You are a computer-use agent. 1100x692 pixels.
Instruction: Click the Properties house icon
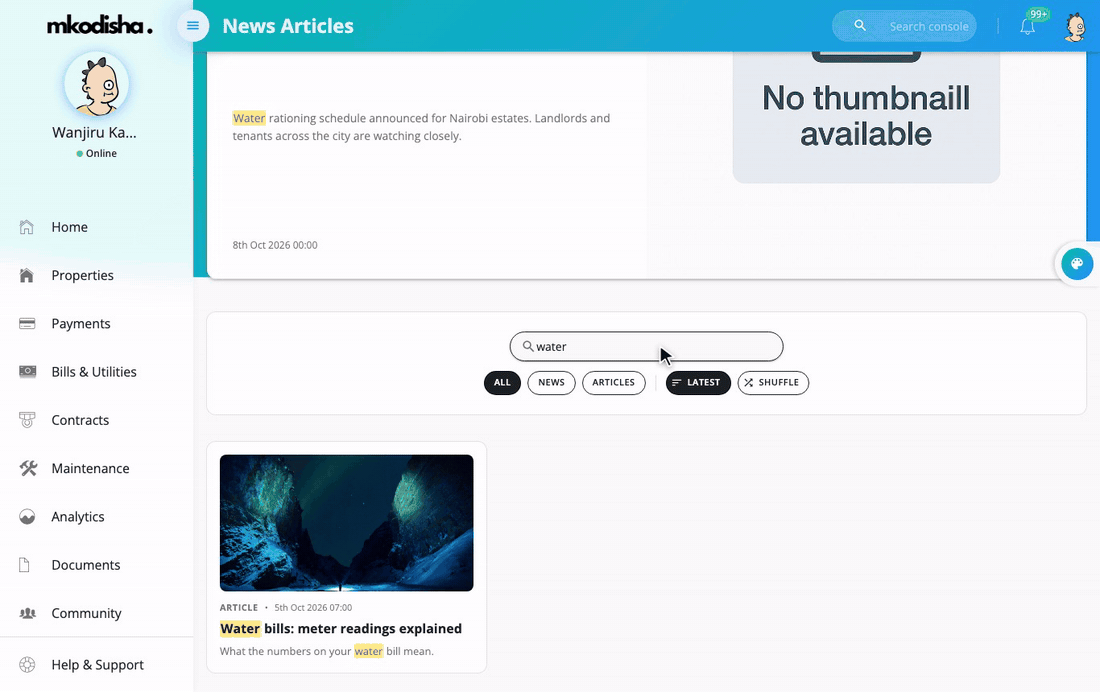tap(27, 275)
